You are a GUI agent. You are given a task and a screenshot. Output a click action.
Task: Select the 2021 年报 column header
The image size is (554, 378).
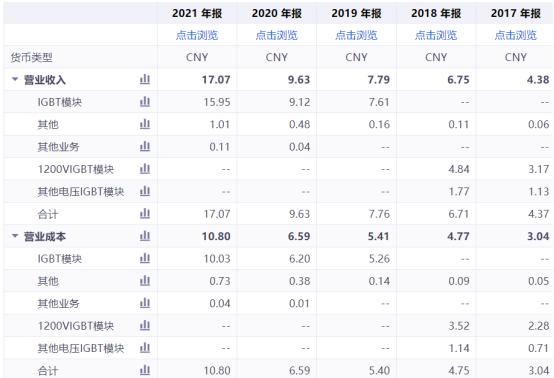point(197,13)
